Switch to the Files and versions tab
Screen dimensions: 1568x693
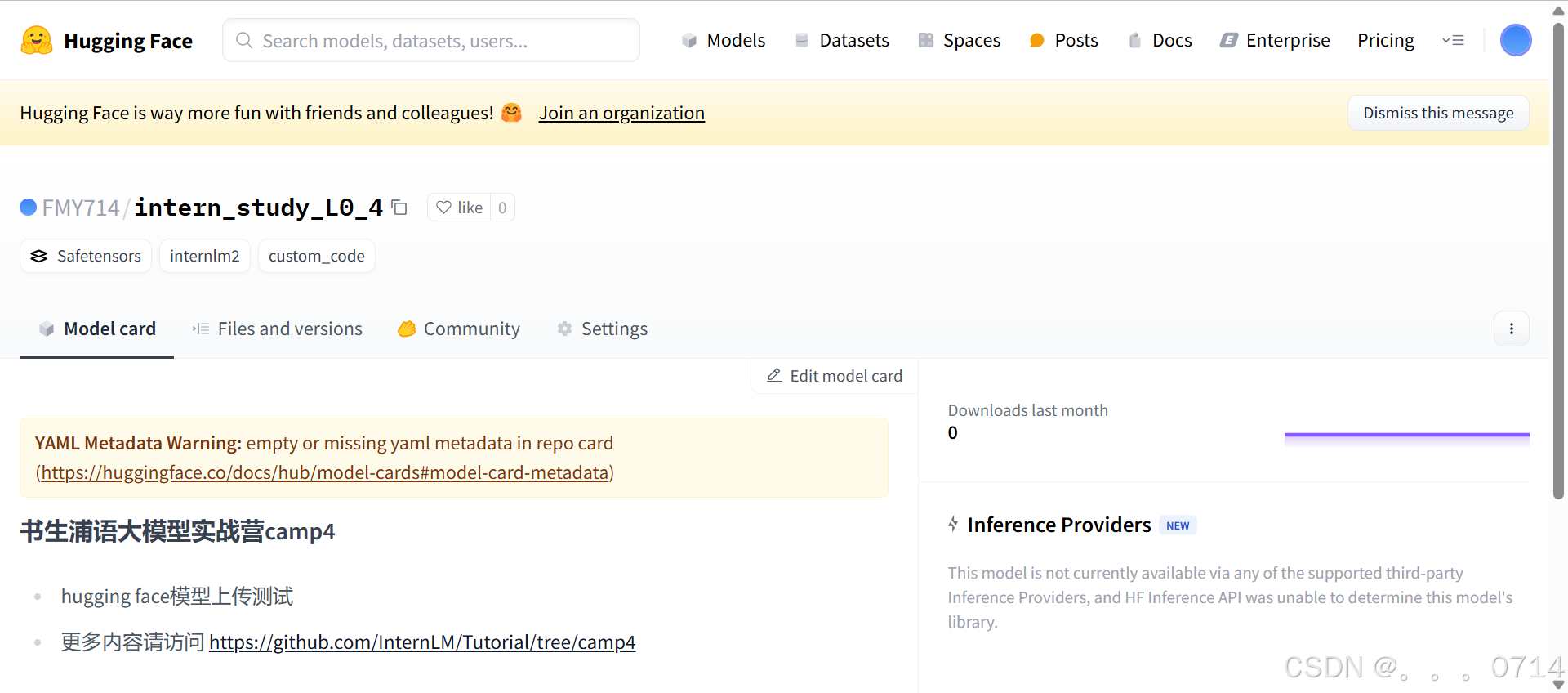pyautogui.click(x=277, y=329)
